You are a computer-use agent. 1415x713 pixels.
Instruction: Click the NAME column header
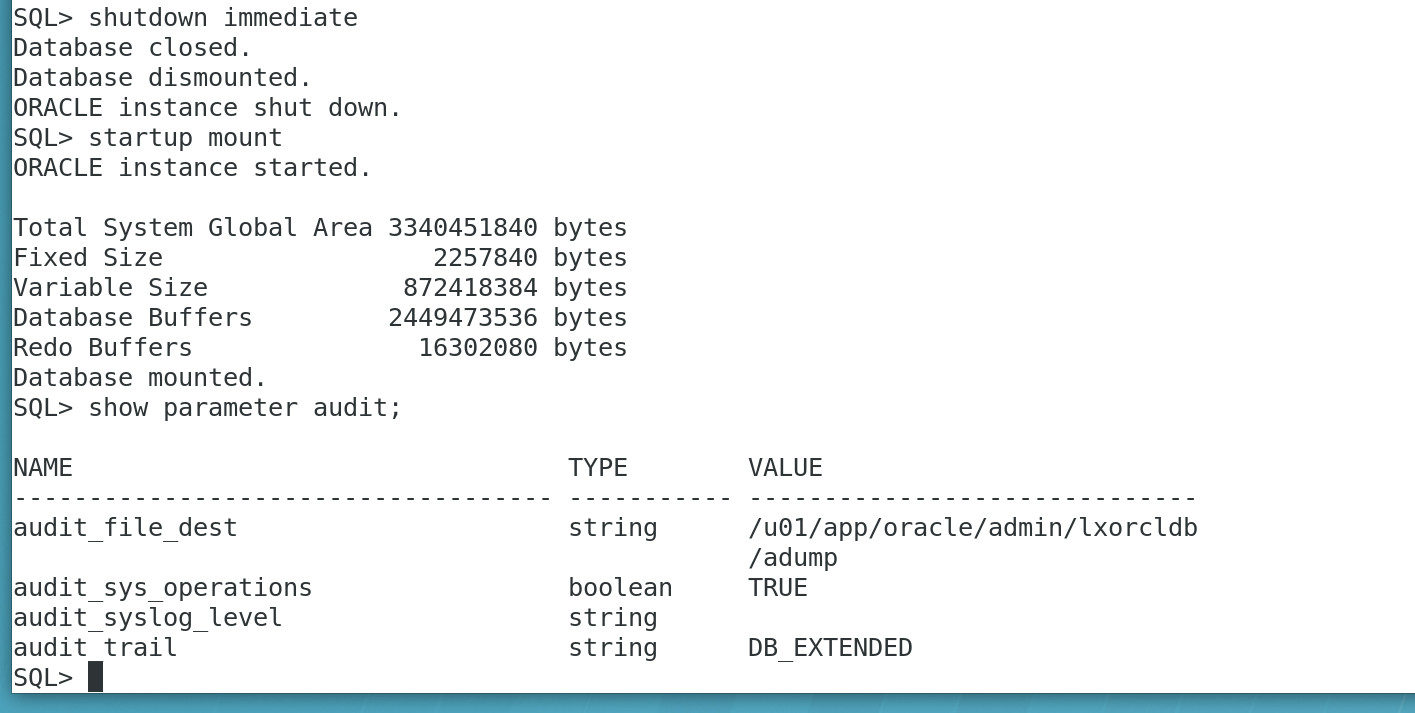point(43,468)
